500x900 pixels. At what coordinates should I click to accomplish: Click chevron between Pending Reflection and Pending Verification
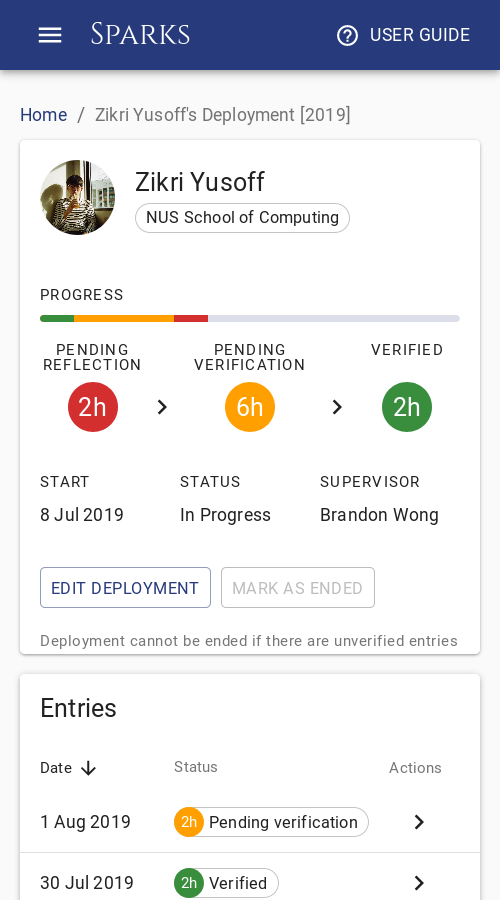(162, 407)
